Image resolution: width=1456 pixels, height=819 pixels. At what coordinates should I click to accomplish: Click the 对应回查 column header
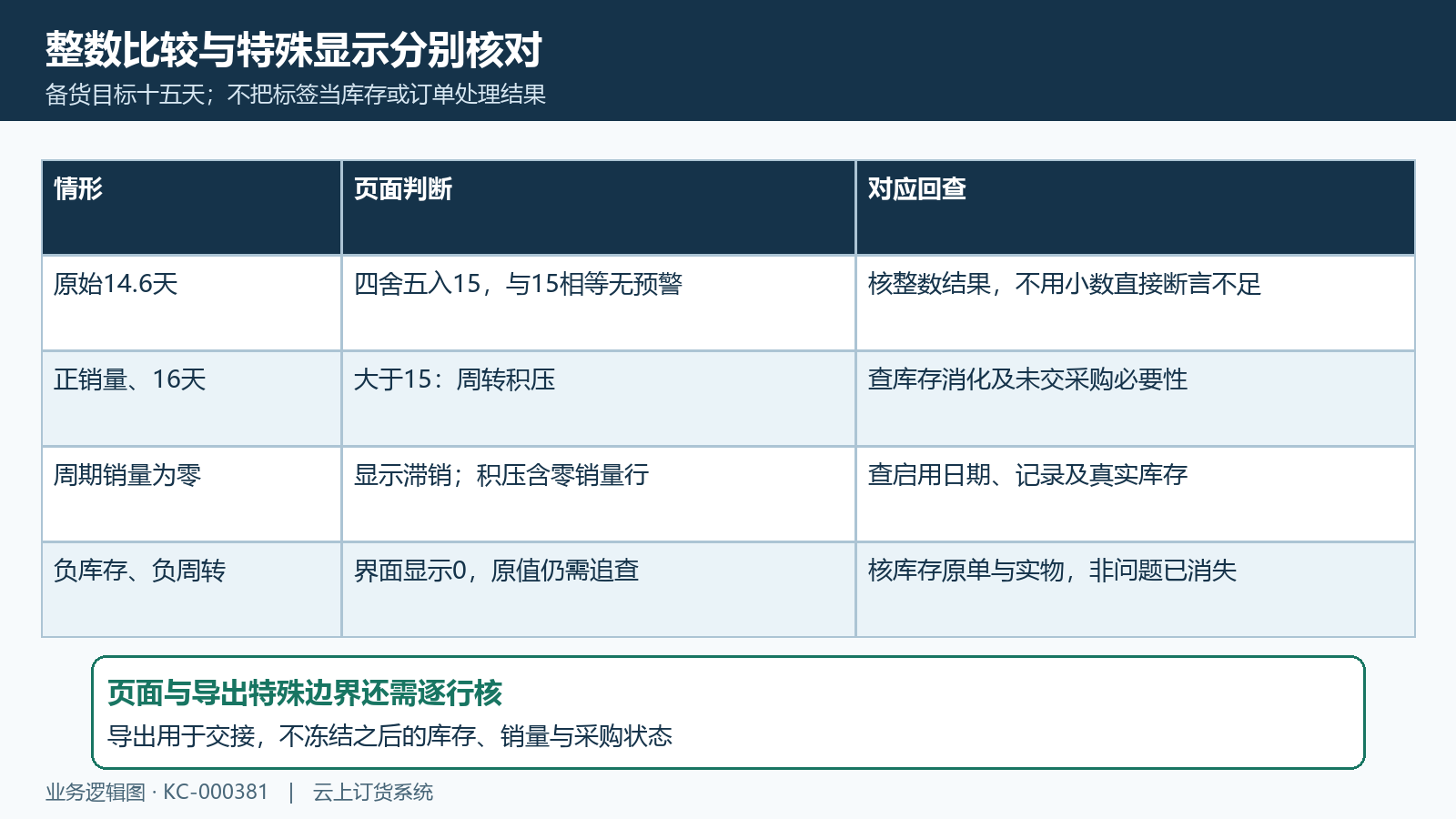tap(1136, 207)
